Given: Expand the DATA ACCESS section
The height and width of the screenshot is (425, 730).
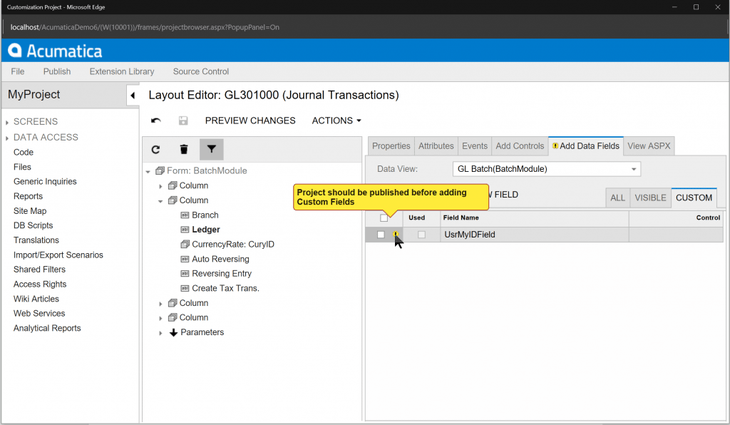Looking at the screenshot, I should (7, 138).
